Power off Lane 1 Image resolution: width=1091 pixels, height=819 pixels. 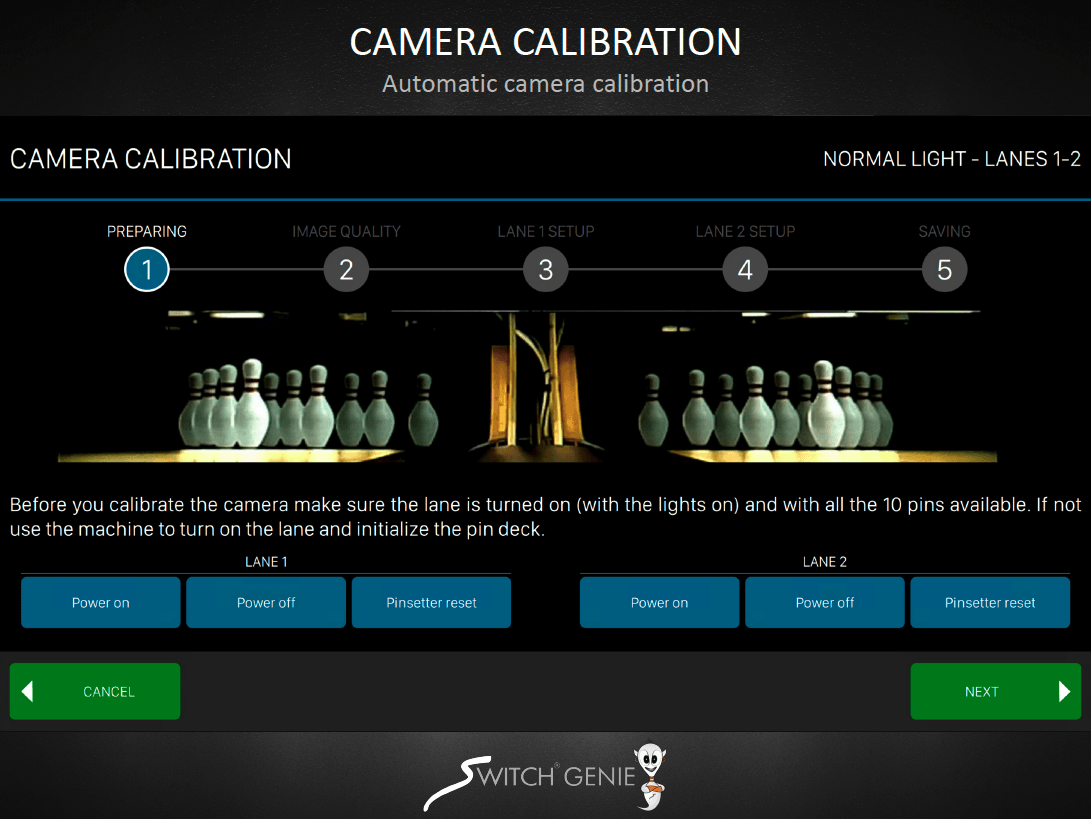[x=266, y=603]
